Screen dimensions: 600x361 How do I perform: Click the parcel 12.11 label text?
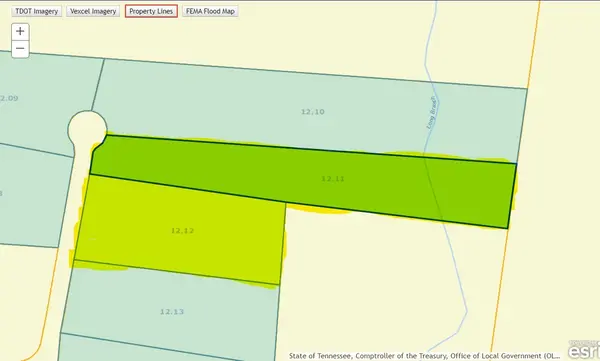(x=333, y=179)
